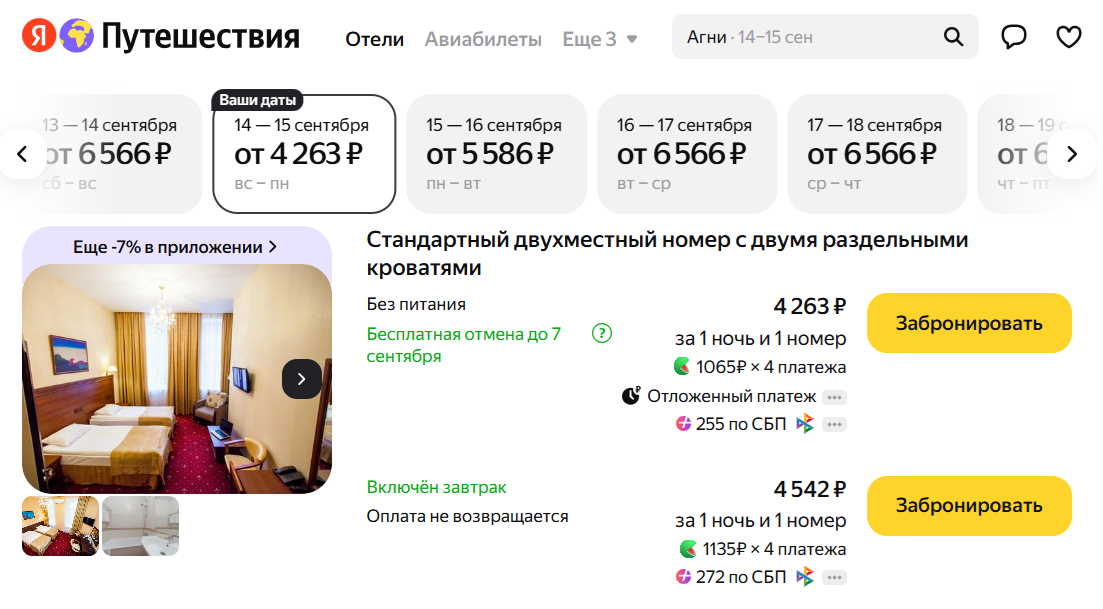Click the search magnifier icon

[x=951, y=36]
